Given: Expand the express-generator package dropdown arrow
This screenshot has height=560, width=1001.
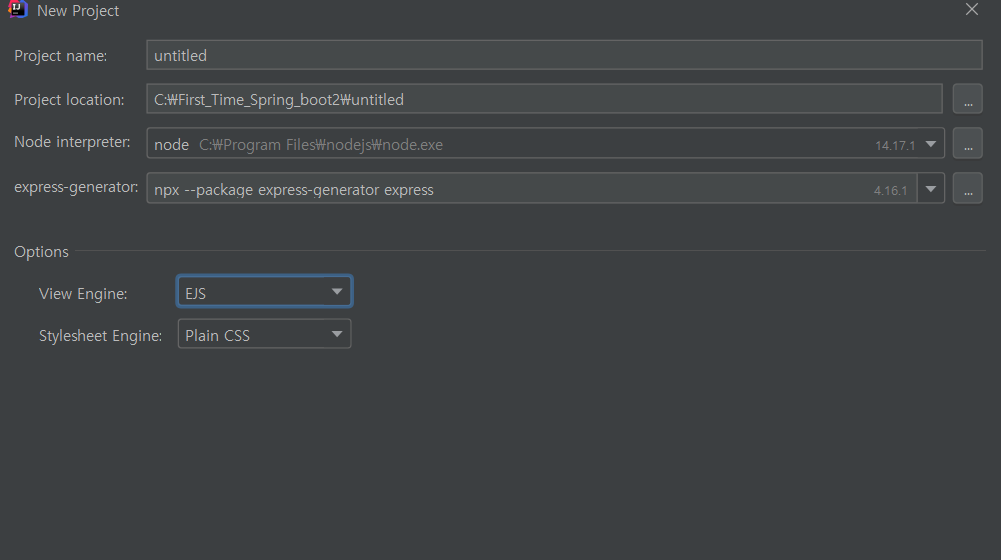Looking at the screenshot, I should tap(931, 189).
